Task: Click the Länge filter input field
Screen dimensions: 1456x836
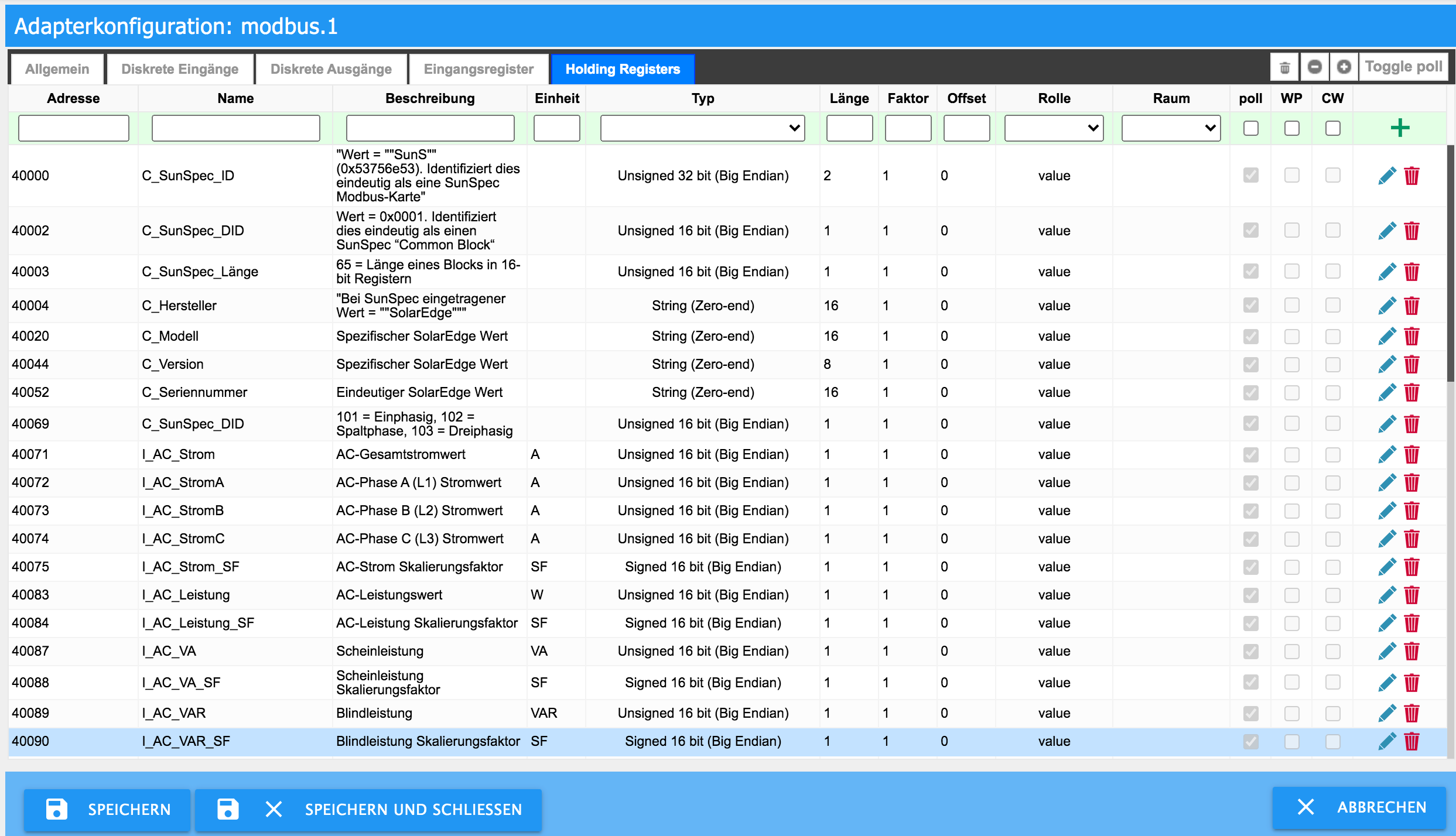Action: pyautogui.click(x=849, y=128)
